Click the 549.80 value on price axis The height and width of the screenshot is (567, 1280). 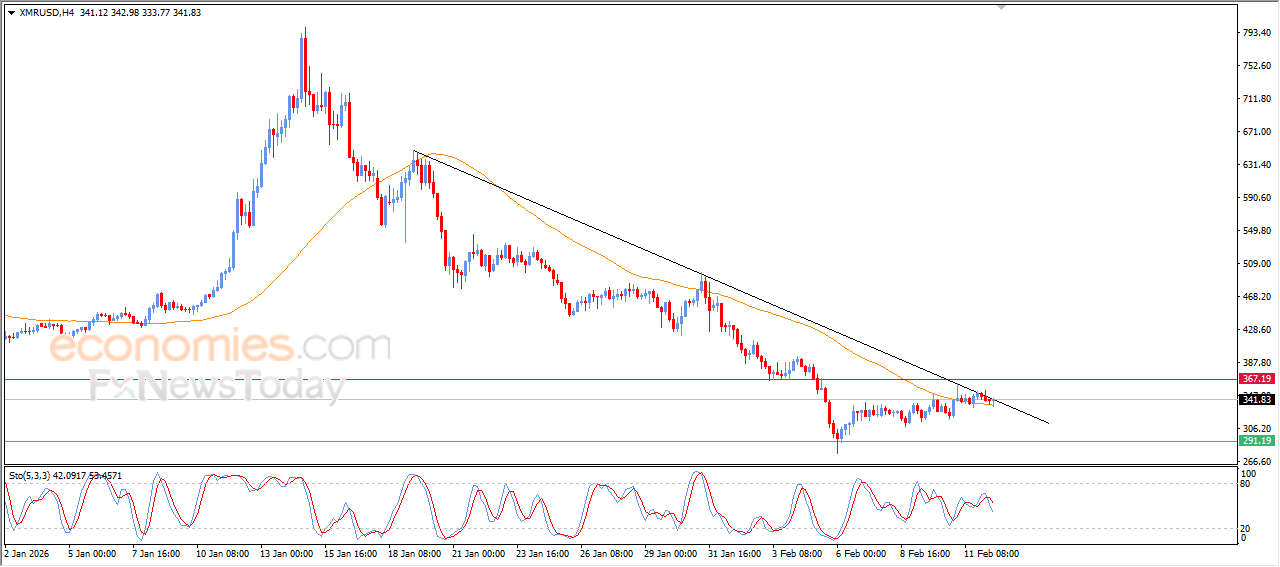pos(1256,231)
